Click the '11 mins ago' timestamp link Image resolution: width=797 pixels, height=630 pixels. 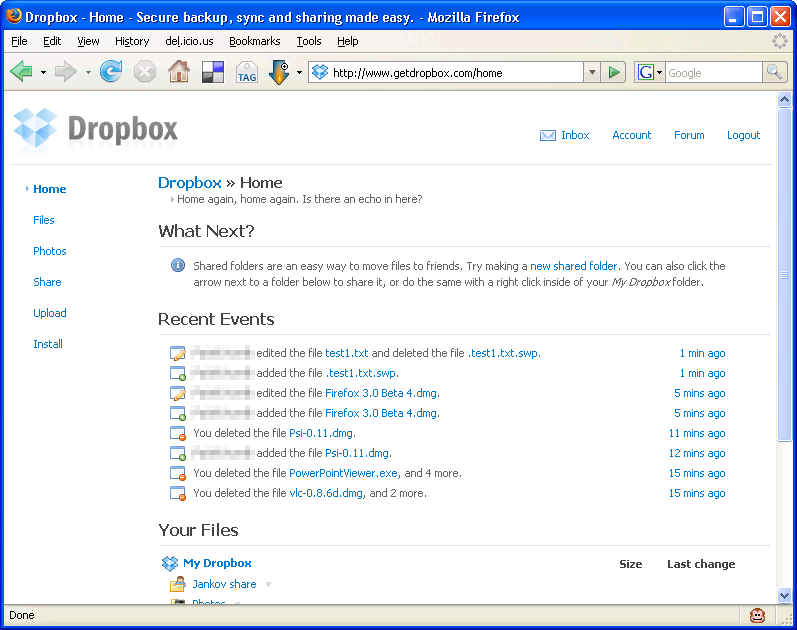(697, 433)
